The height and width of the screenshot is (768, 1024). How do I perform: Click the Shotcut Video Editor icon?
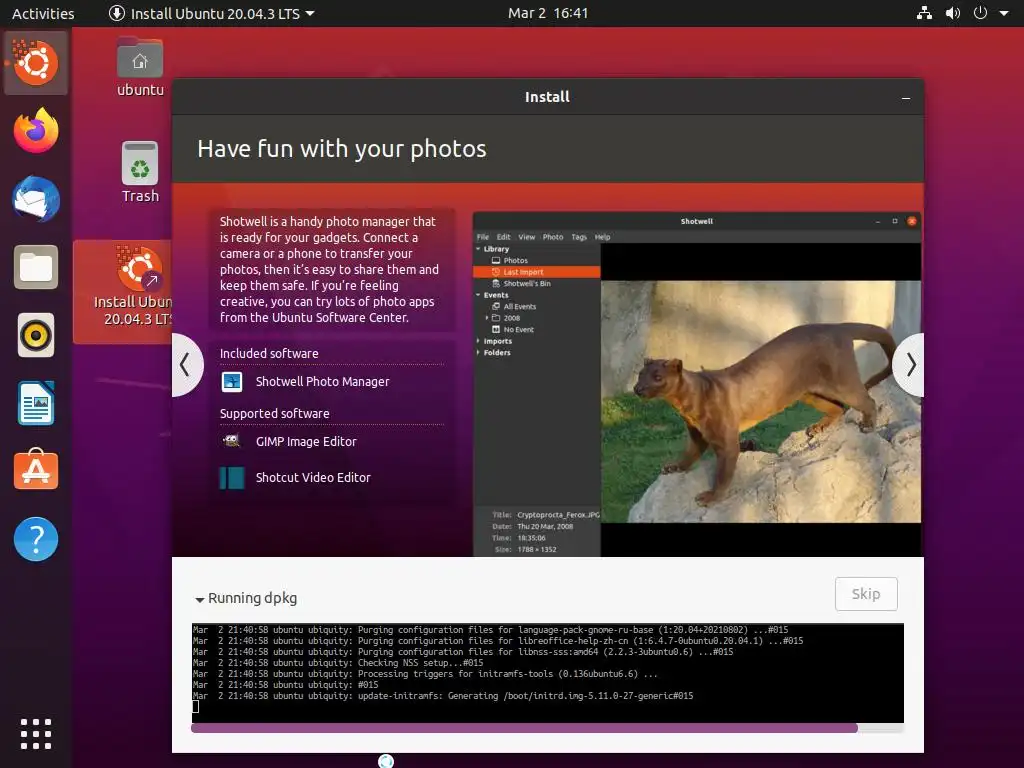(232, 477)
